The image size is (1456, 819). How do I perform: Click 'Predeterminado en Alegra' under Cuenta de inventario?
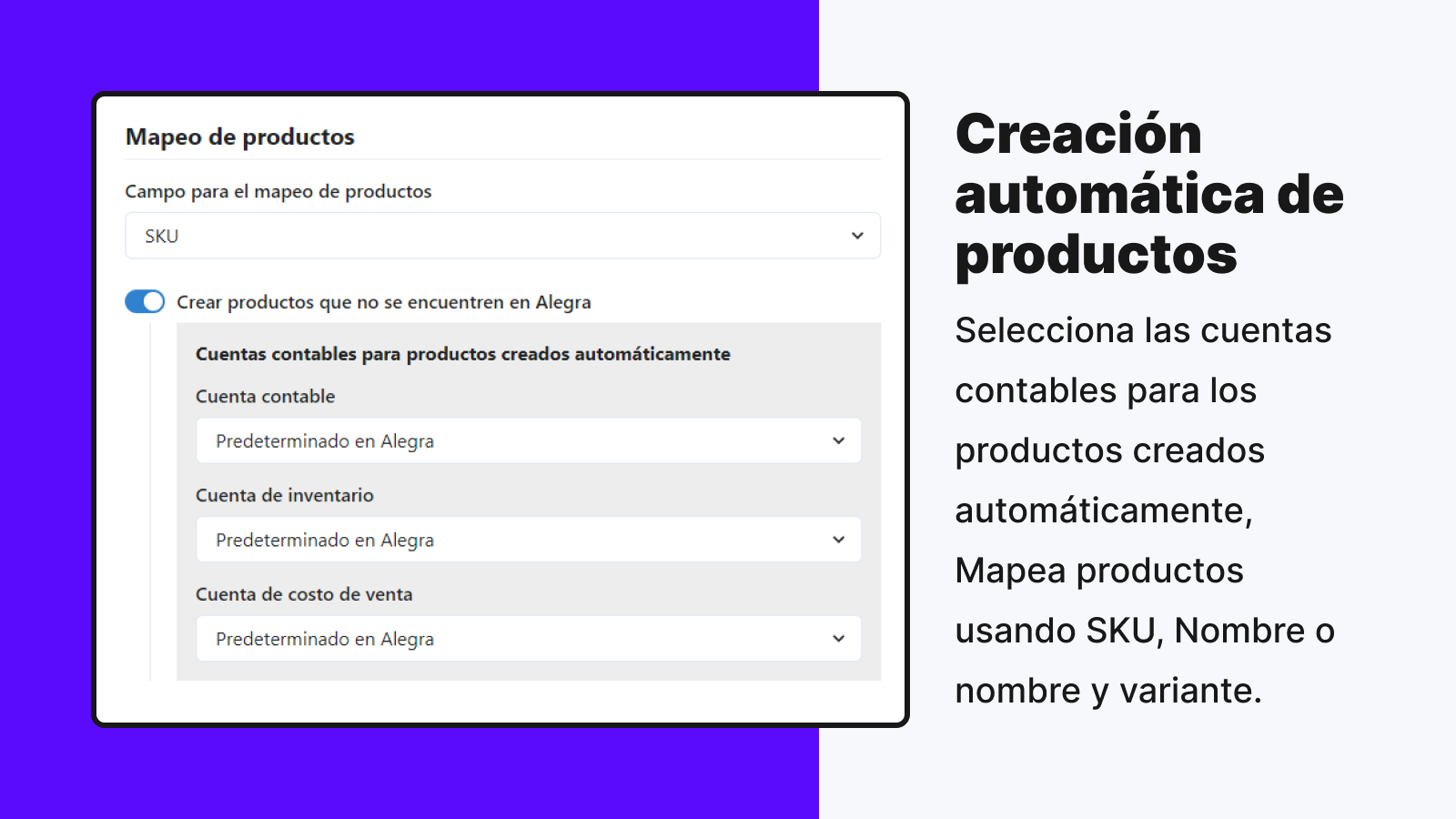[325, 541]
